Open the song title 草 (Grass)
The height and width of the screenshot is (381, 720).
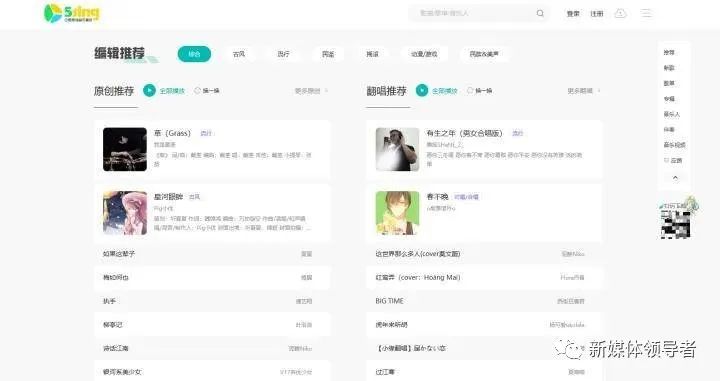[x=172, y=133]
